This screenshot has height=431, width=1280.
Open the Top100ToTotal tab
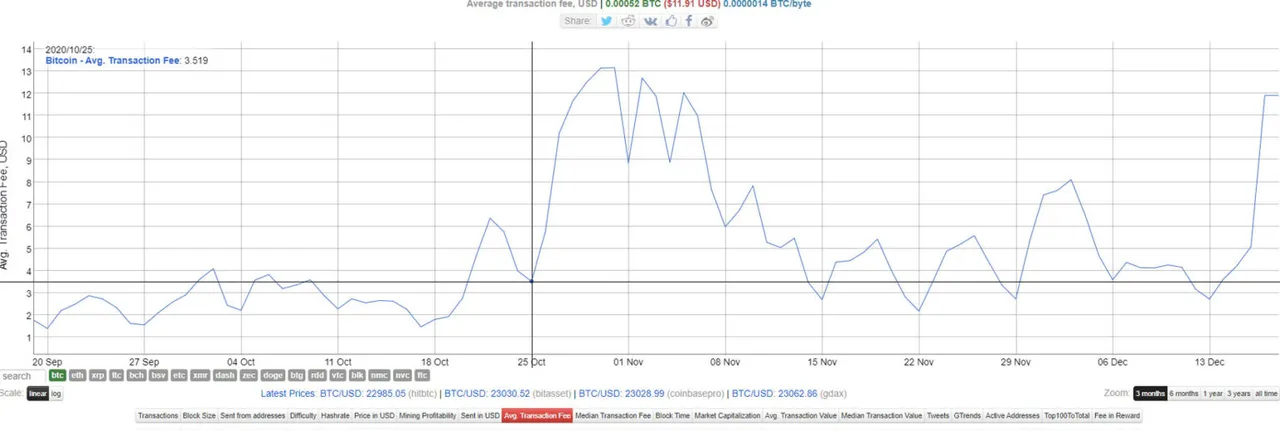[x=1067, y=415]
